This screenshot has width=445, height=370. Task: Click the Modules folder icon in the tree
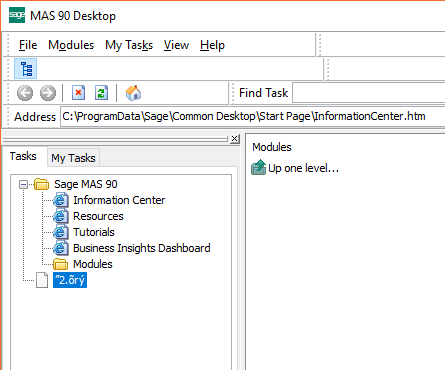pos(60,264)
